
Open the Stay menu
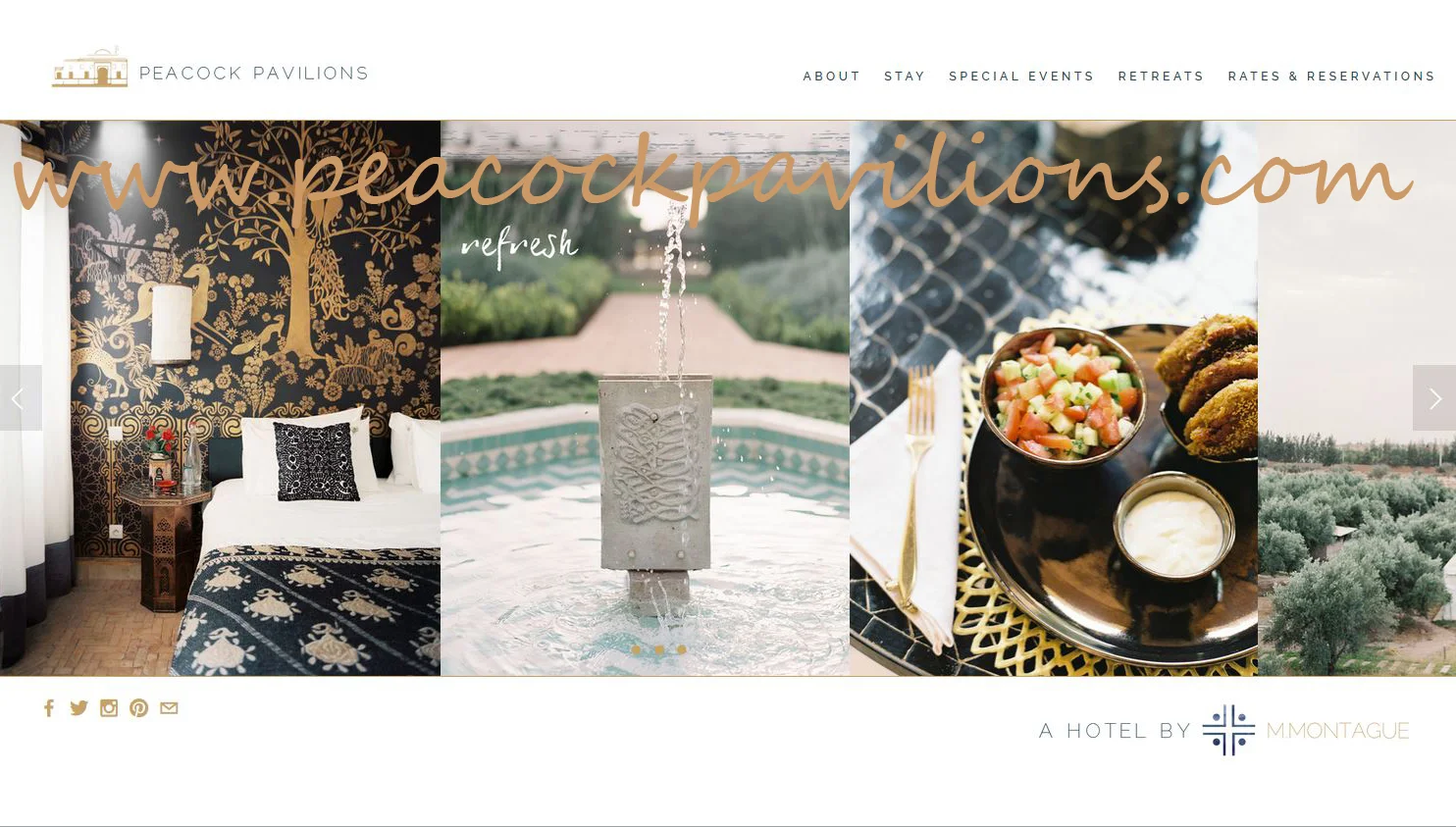[x=905, y=77]
